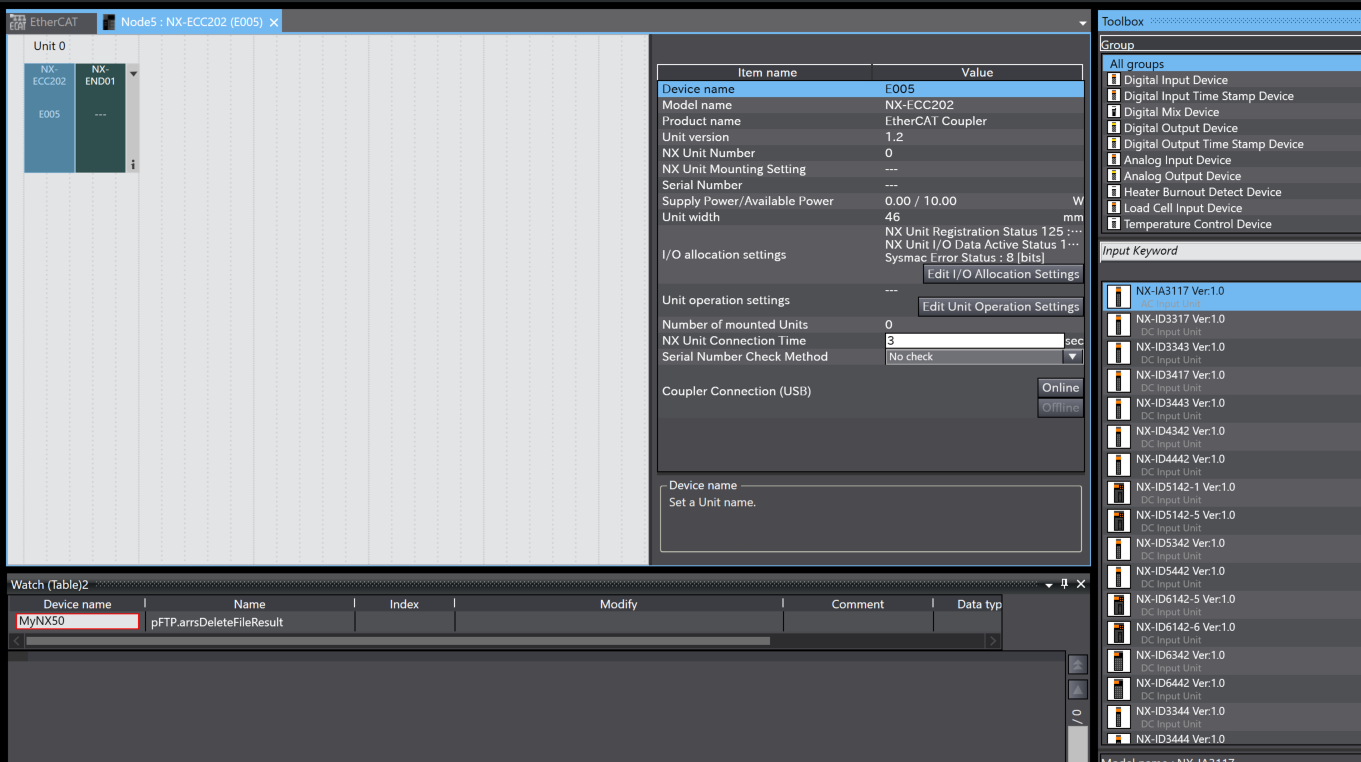Screen dimensions: 1361x762
Task: Click the Input Keyword search field
Action: 1230,251
